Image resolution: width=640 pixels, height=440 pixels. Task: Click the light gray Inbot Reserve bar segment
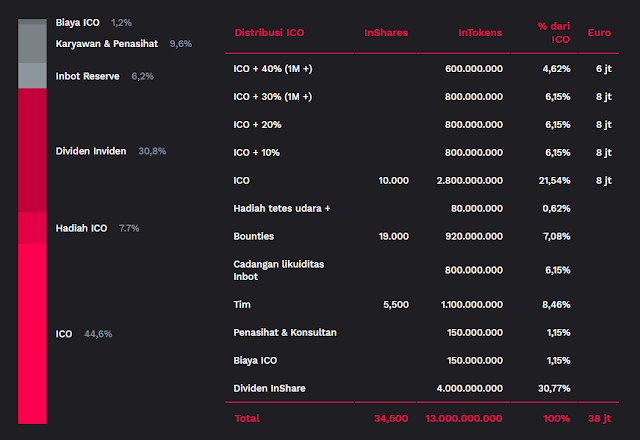32,76
